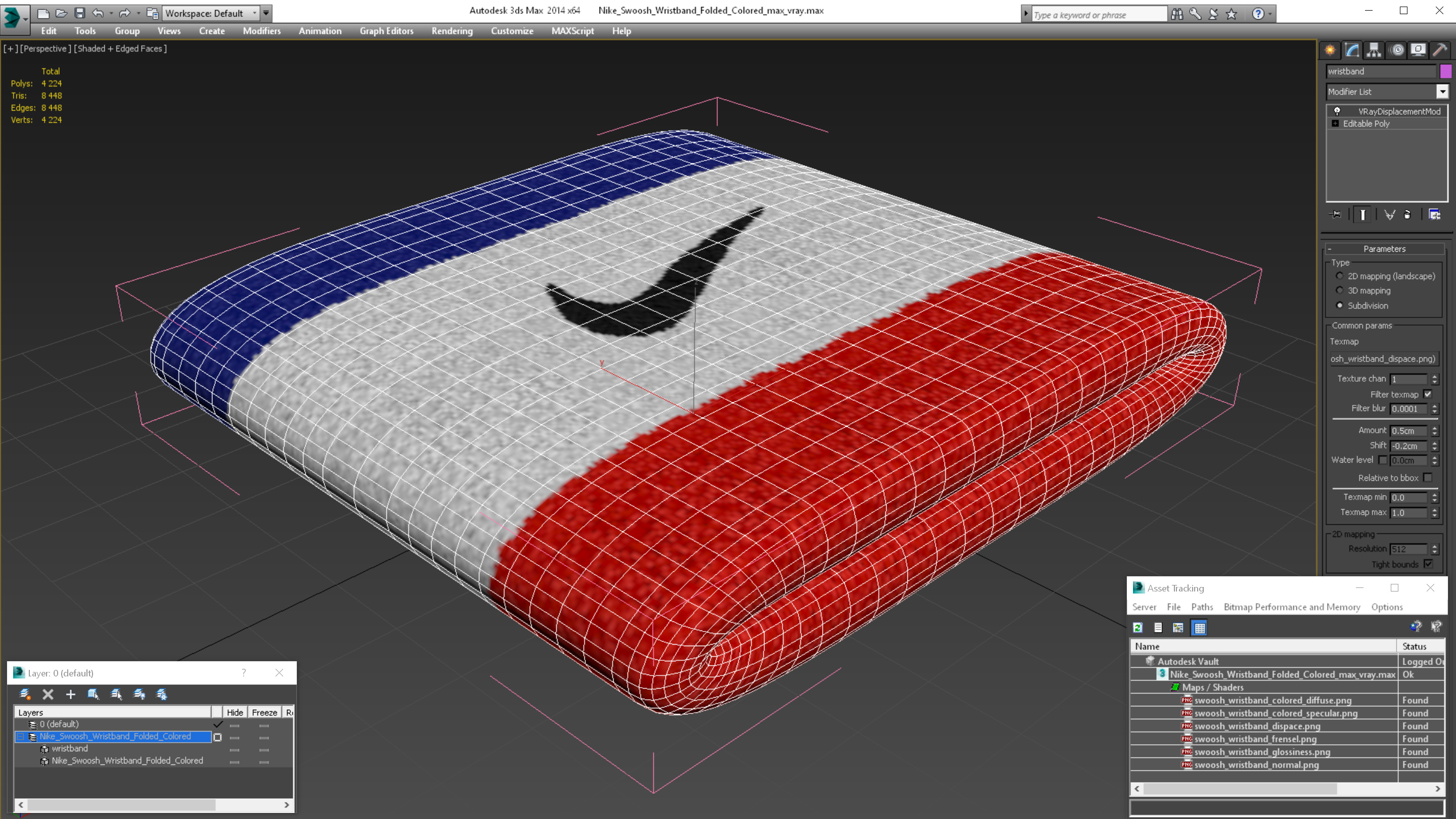Open the Help question mark icon
1456x819 pixels.
point(1258,14)
